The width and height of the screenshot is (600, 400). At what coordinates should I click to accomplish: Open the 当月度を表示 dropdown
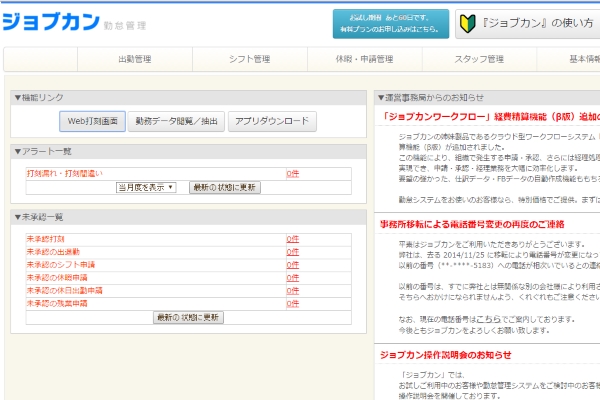pyautogui.click(x=146, y=187)
